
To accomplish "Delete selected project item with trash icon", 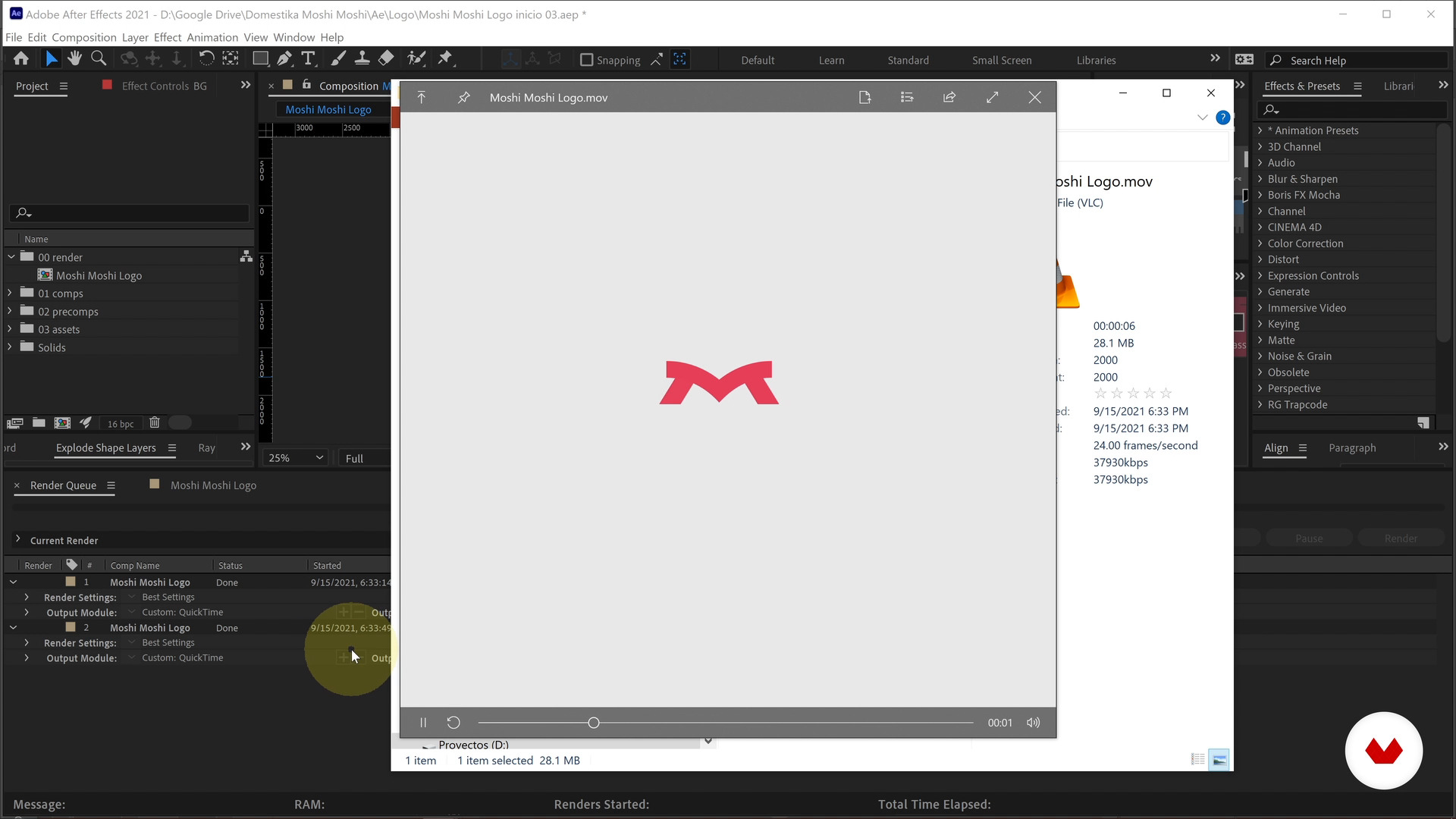I will [x=155, y=423].
